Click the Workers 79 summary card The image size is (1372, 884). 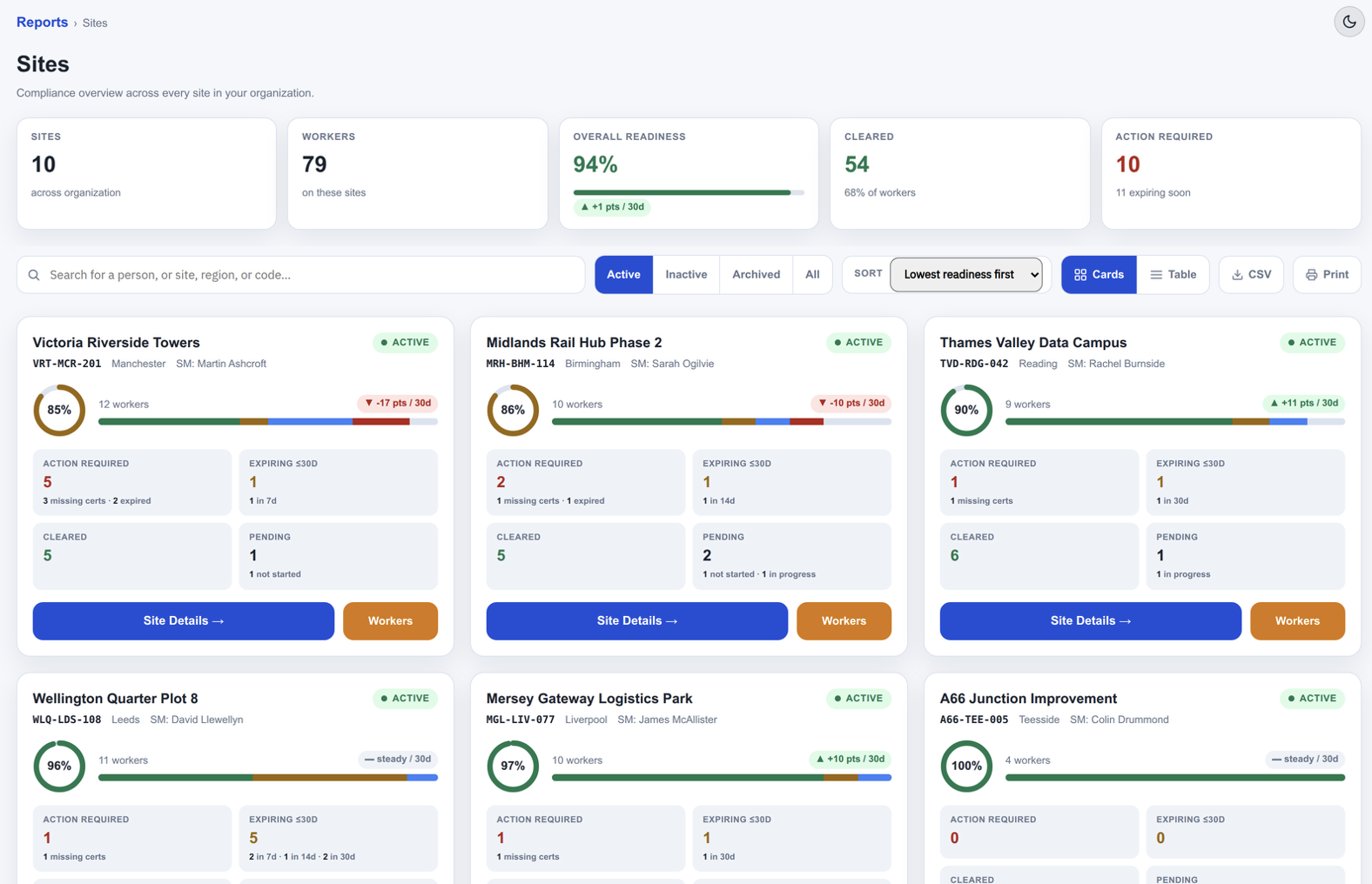418,174
